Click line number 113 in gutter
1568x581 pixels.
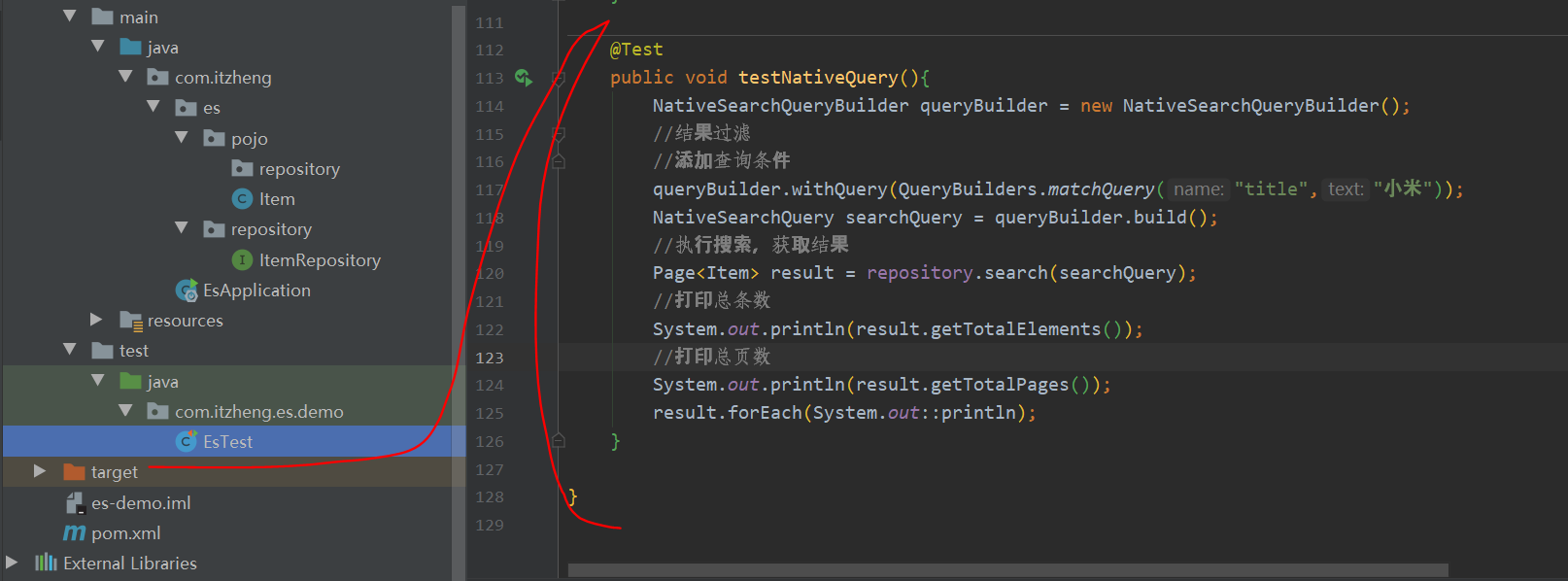(x=489, y=78)
